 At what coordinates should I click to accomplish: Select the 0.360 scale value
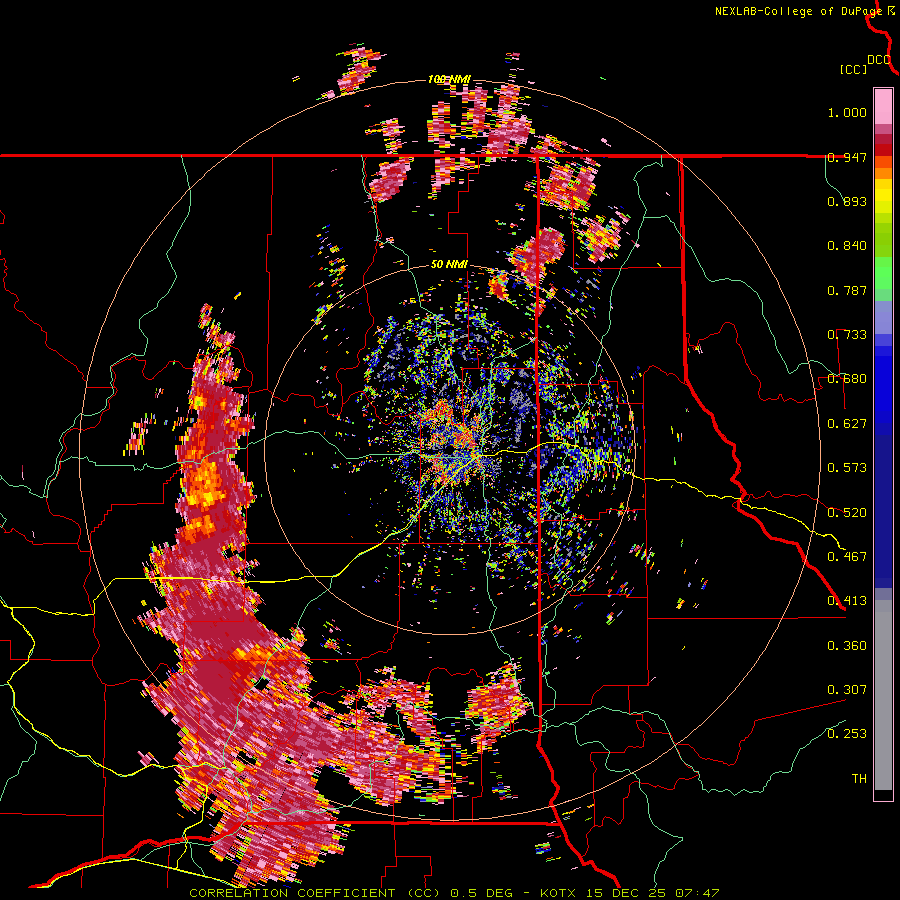tap(847, 646)
